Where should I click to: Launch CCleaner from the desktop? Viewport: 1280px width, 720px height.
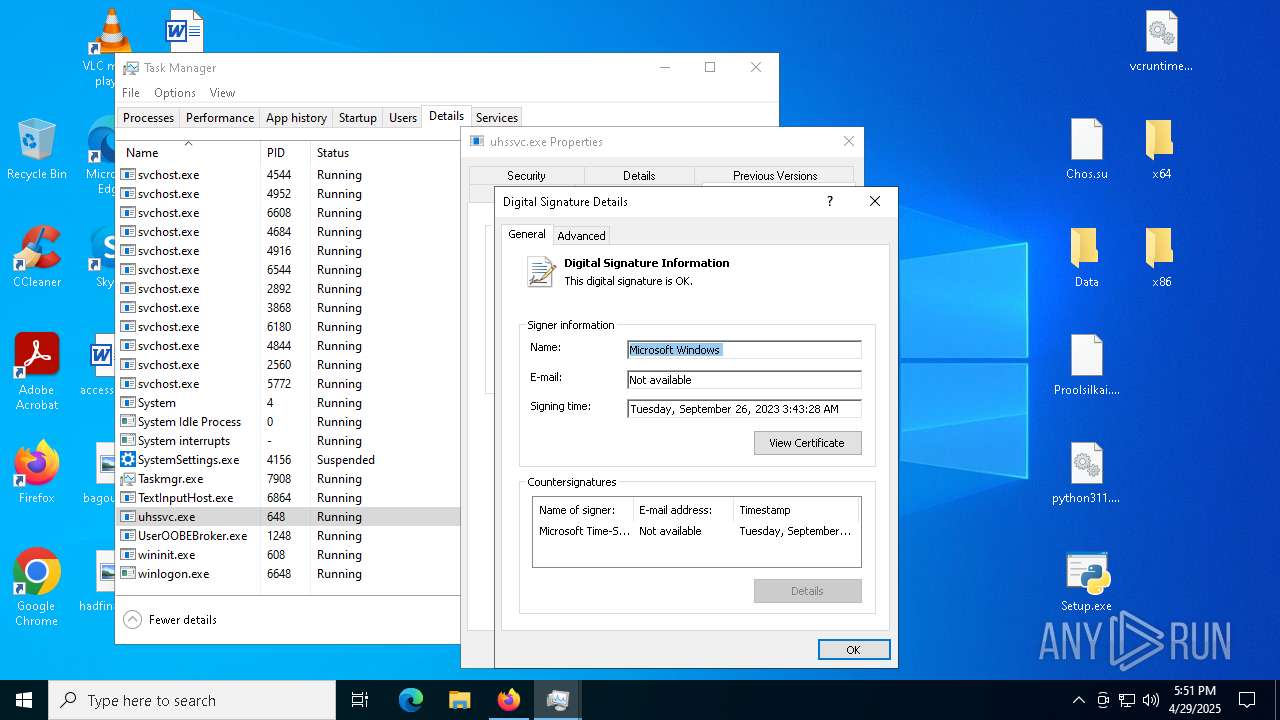pos(36,257)
